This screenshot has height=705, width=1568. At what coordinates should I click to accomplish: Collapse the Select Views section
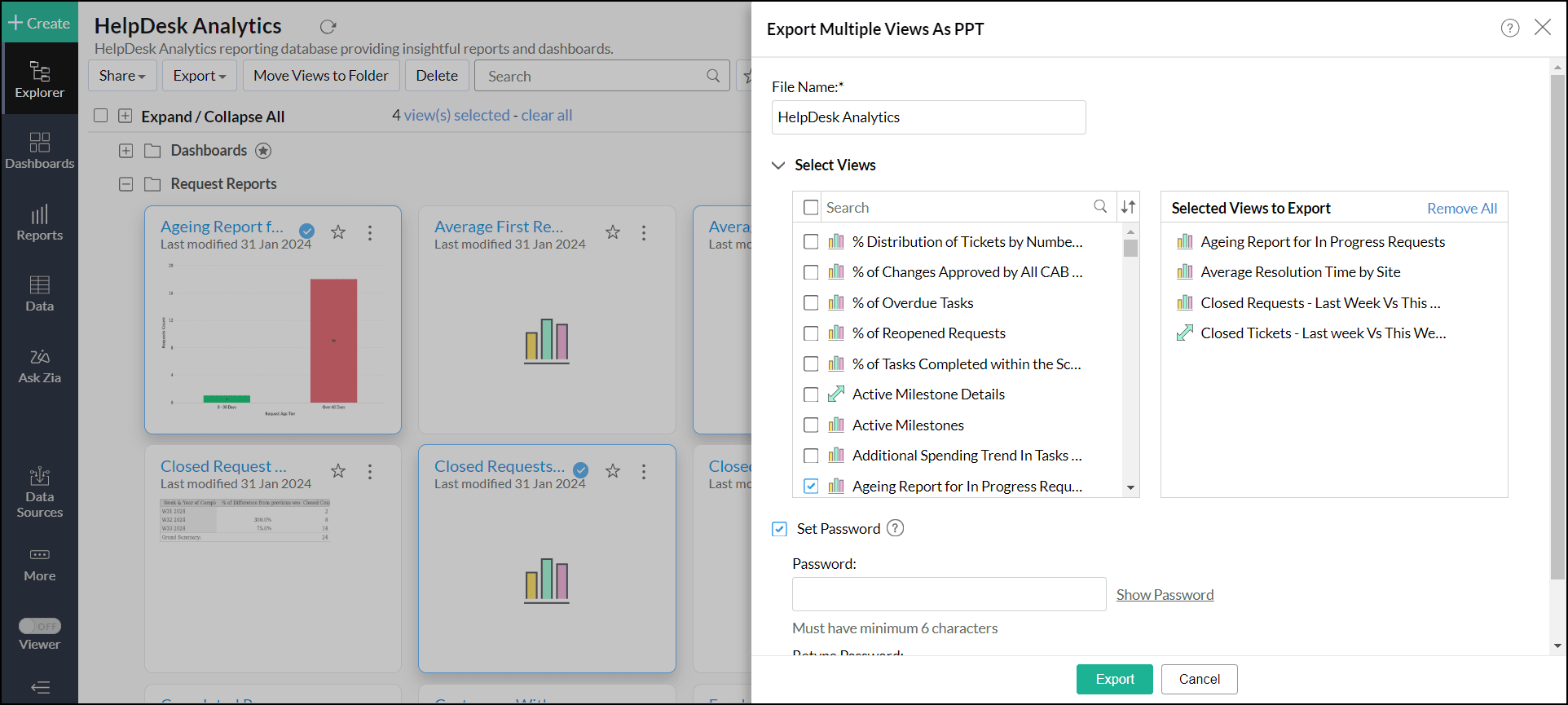click(x=778, y=165)
